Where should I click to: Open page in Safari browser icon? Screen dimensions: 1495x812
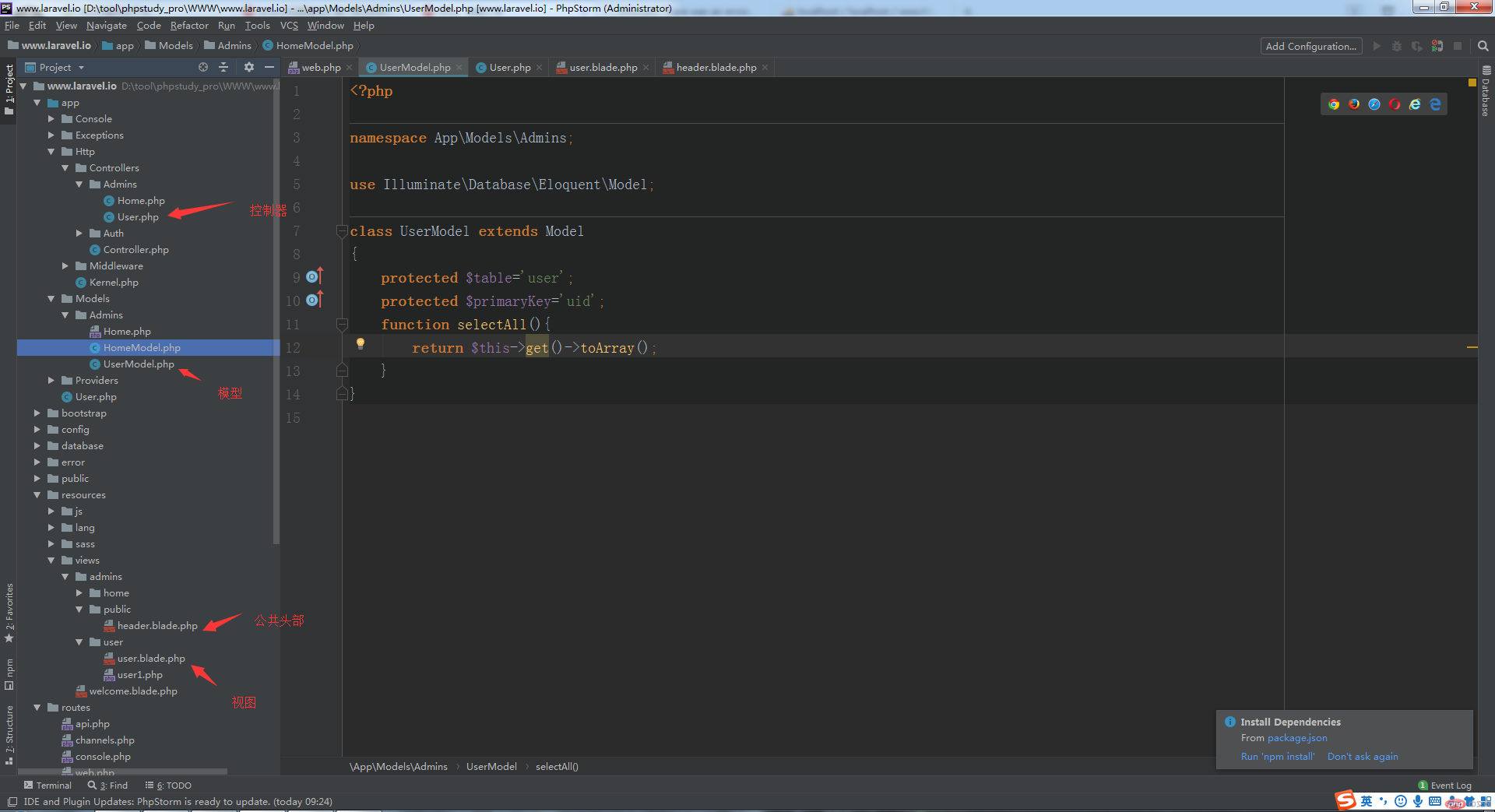(x=1374, y=104)
